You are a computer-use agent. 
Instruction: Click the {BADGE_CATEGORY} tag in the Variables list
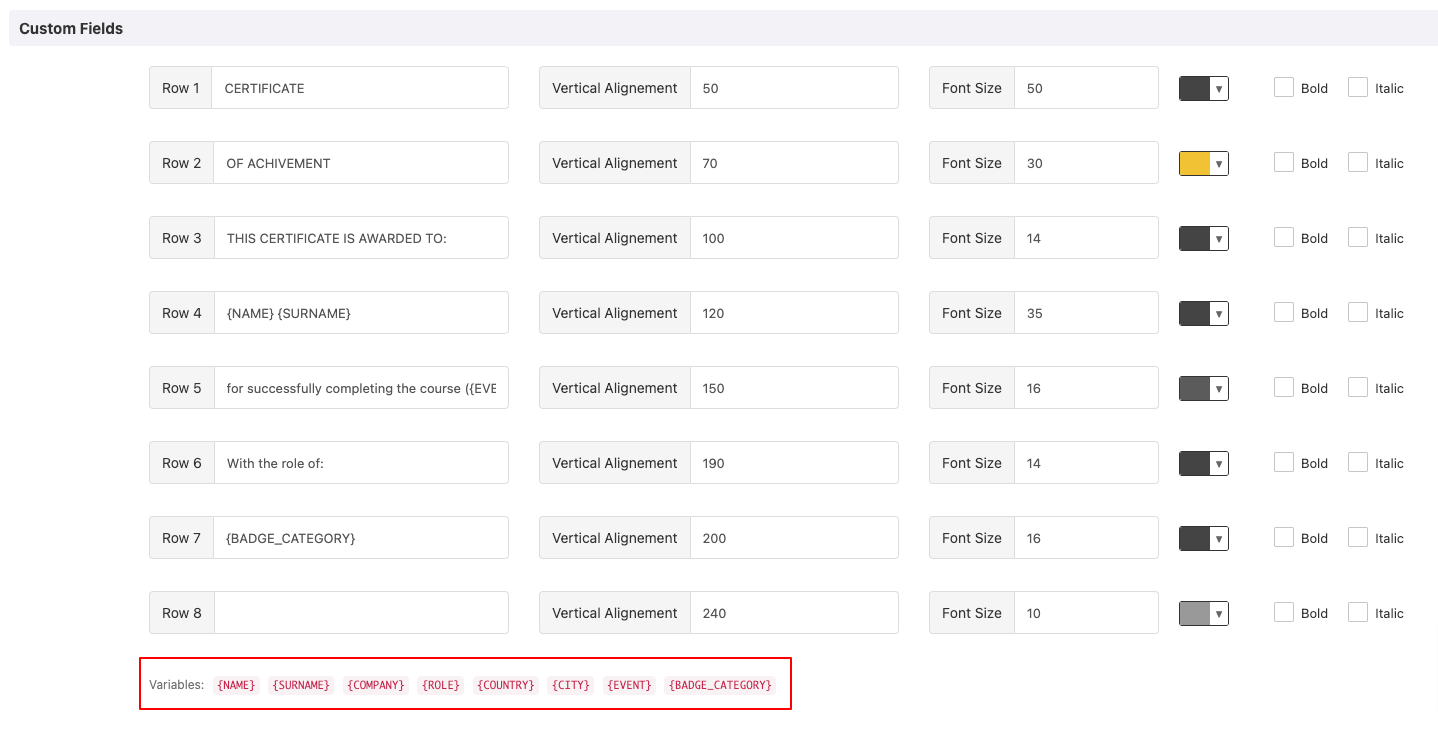(720, 685)
